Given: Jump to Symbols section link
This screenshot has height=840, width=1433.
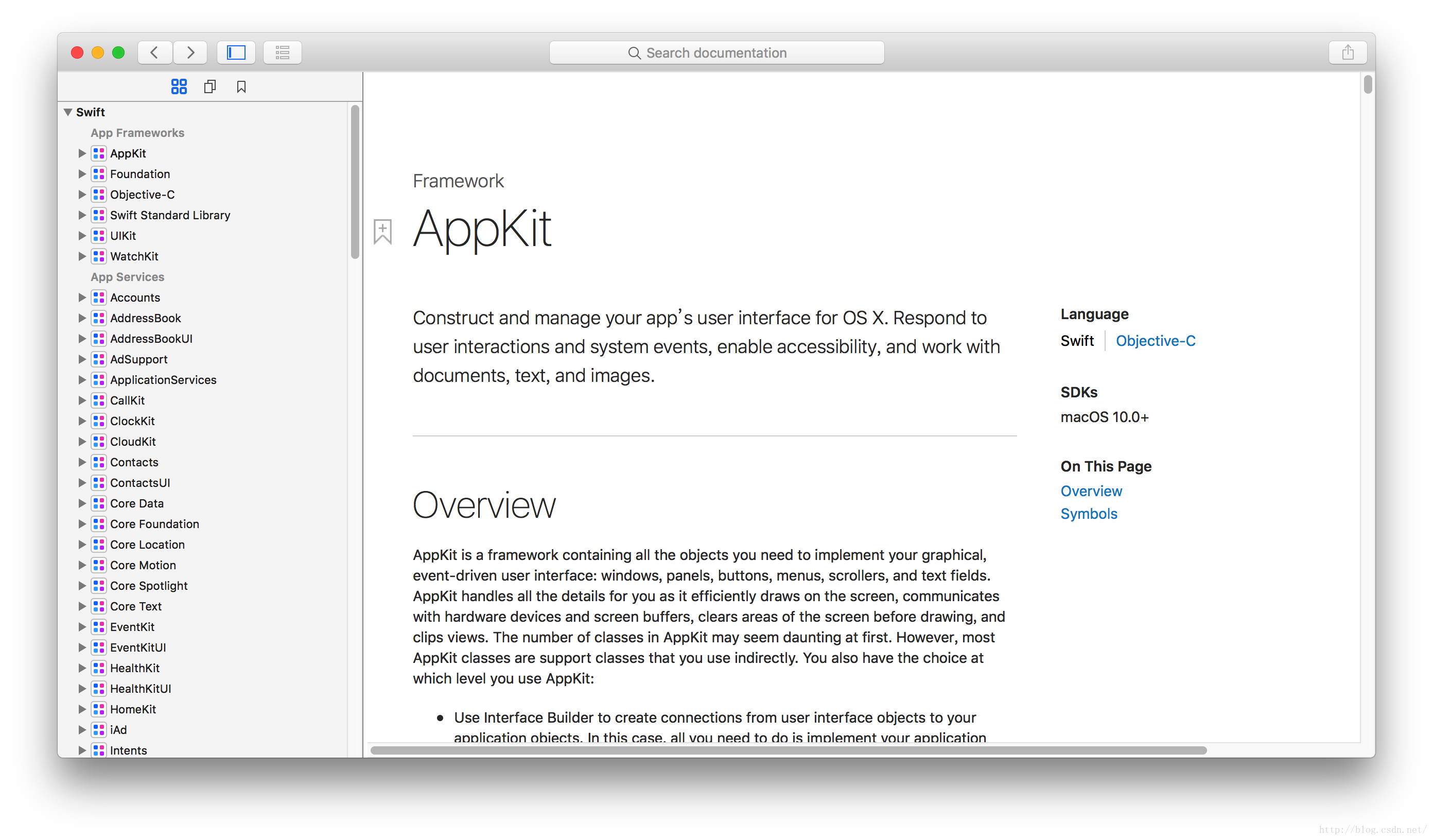Looking at the screenshot, I should 1089,514.
